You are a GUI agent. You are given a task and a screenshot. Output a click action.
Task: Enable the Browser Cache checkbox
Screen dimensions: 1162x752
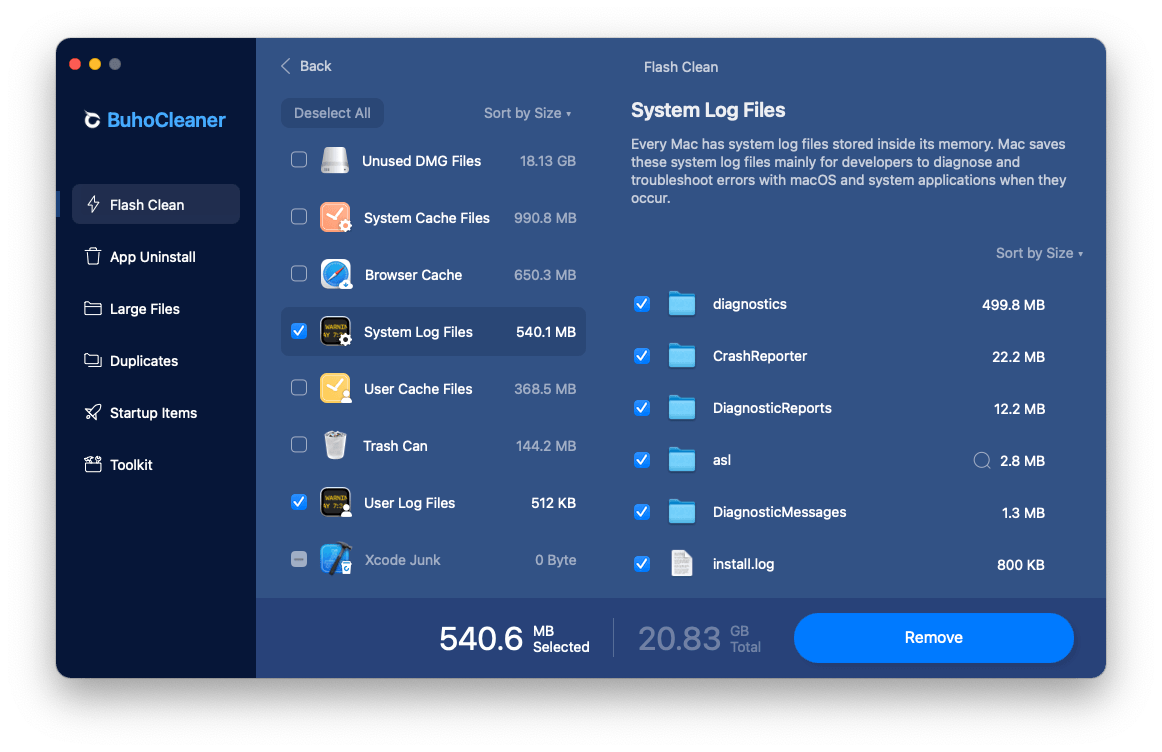tap(299, 273)
